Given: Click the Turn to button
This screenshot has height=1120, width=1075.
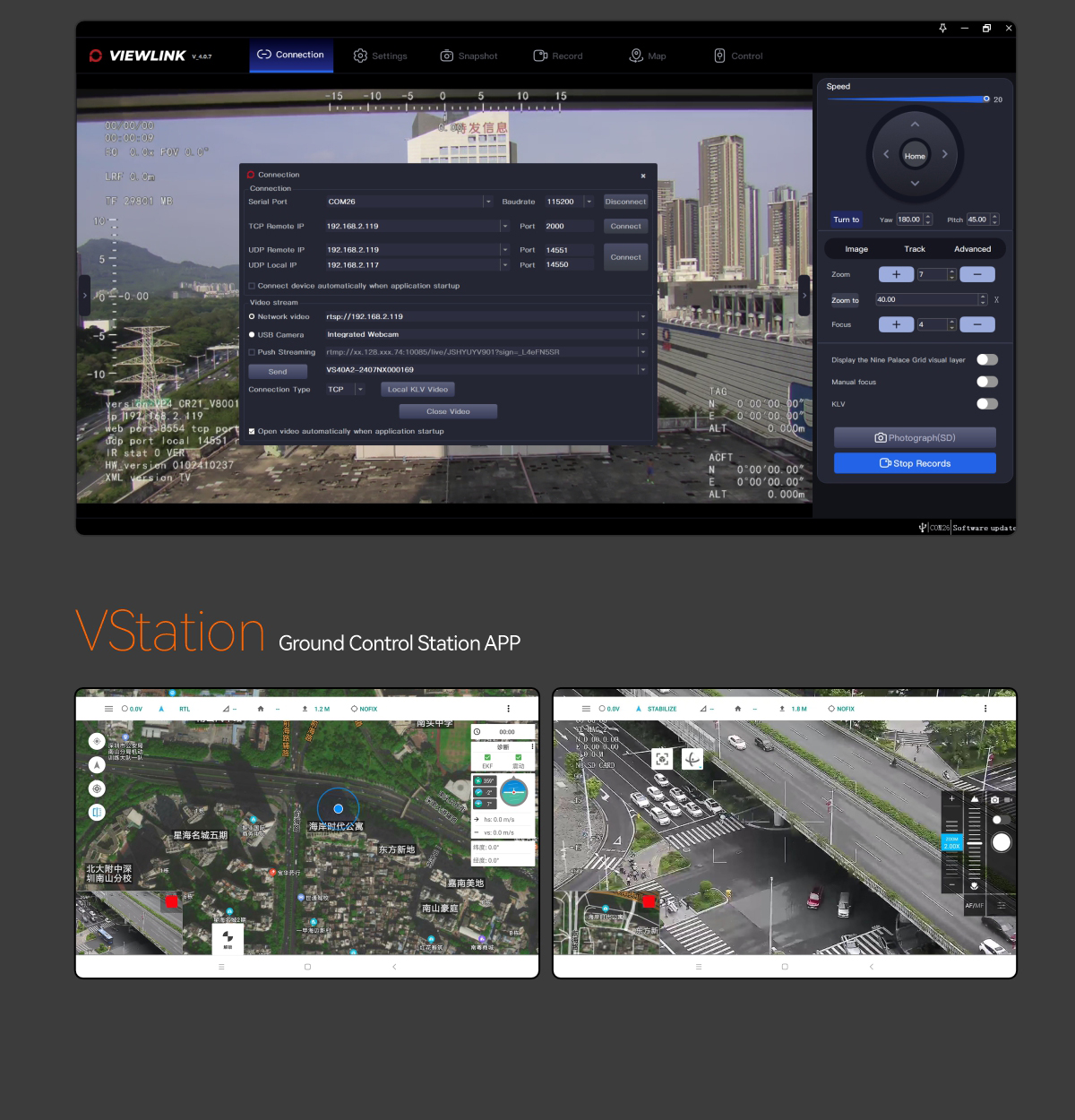Looking at the screenshot, I should click(x=846, y=220).
